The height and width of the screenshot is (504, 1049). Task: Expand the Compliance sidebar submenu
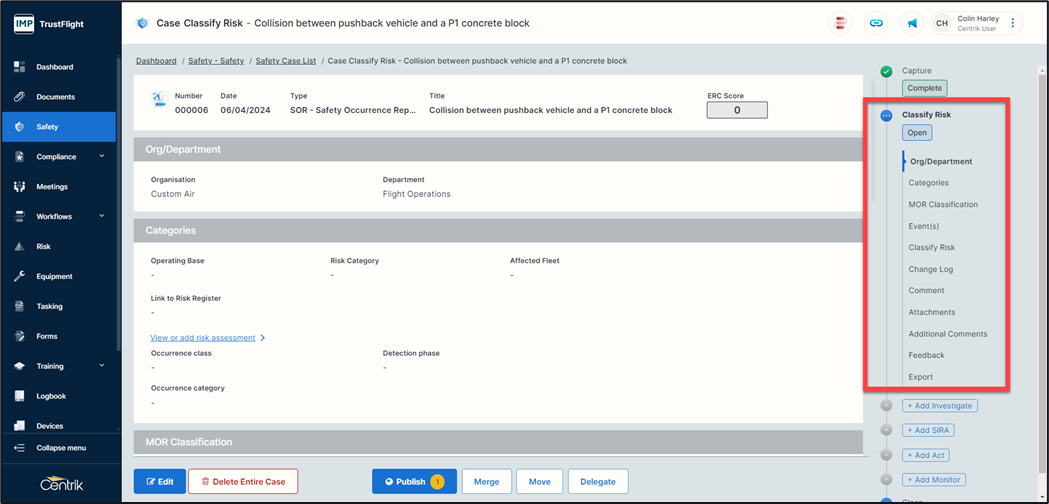[x=102, y=157]
